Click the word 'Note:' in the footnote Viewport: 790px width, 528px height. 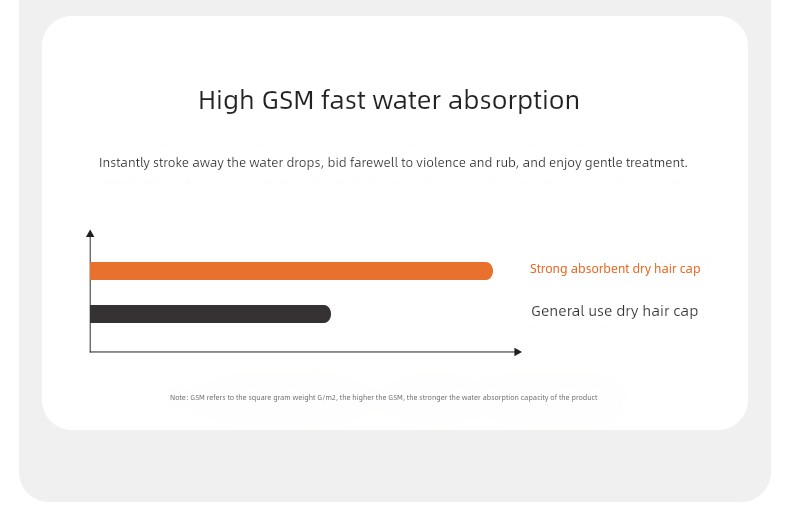click(179, 398)
